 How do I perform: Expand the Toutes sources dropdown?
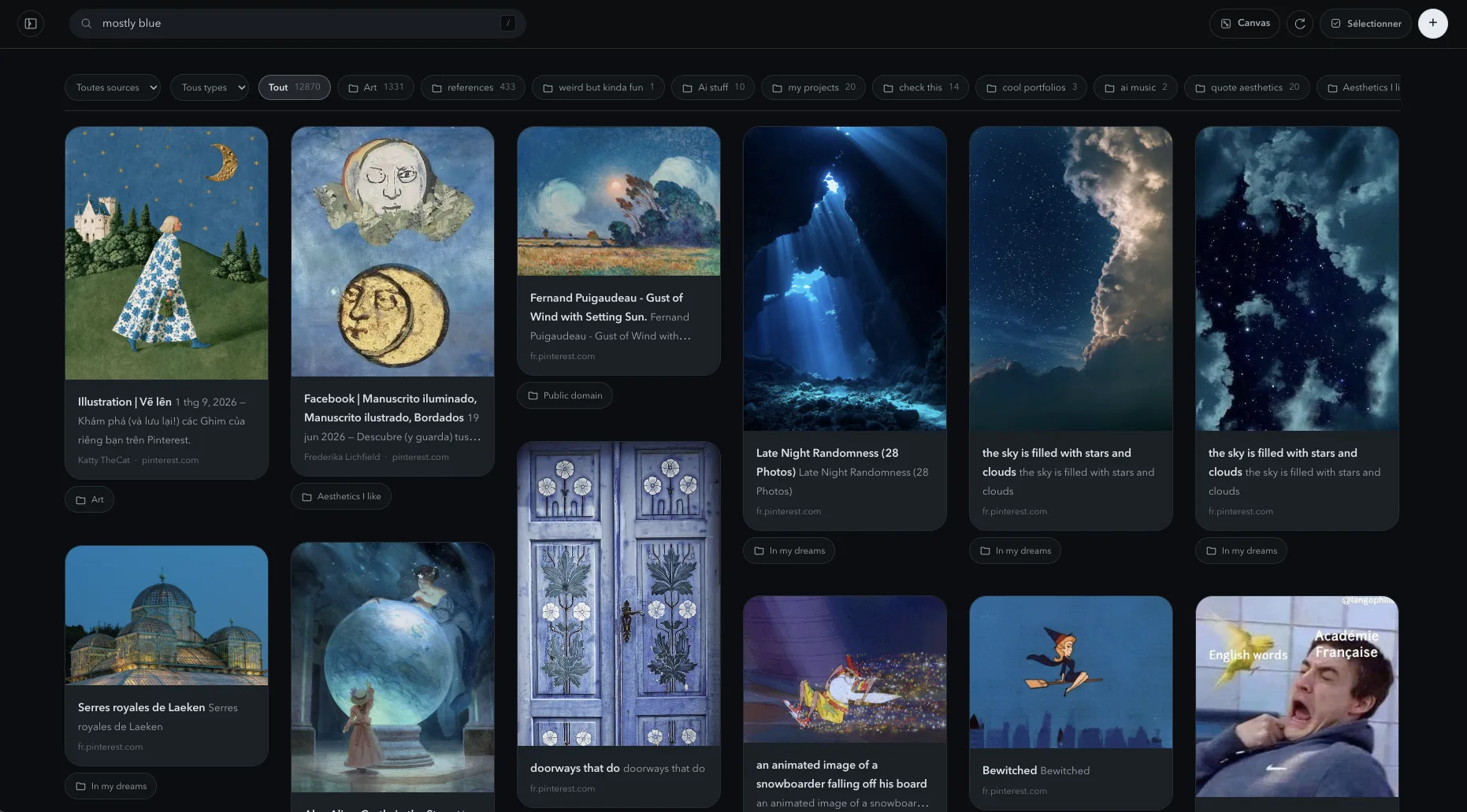coord(112,87)
